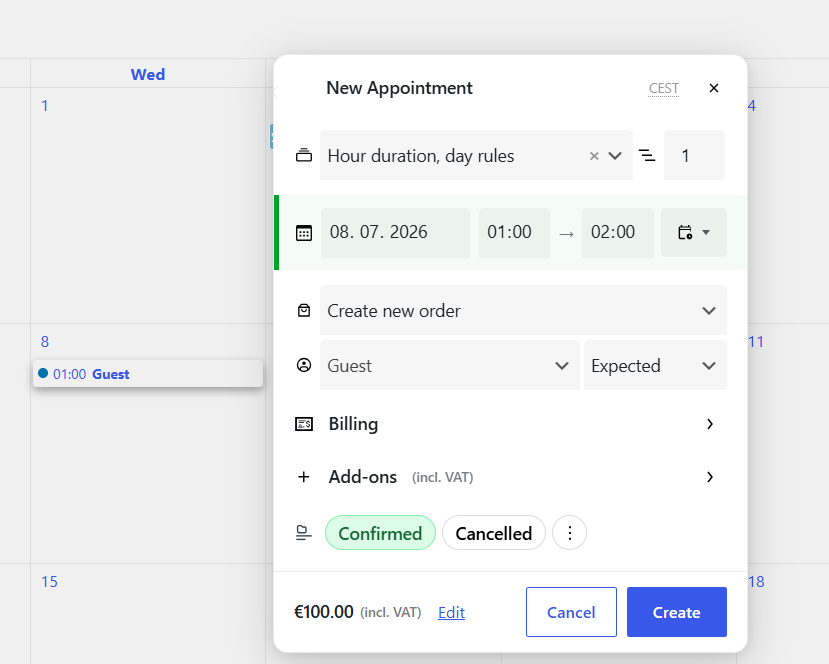
Task: Click the plus icon next to Add-ons
Action: coord(303,477)
